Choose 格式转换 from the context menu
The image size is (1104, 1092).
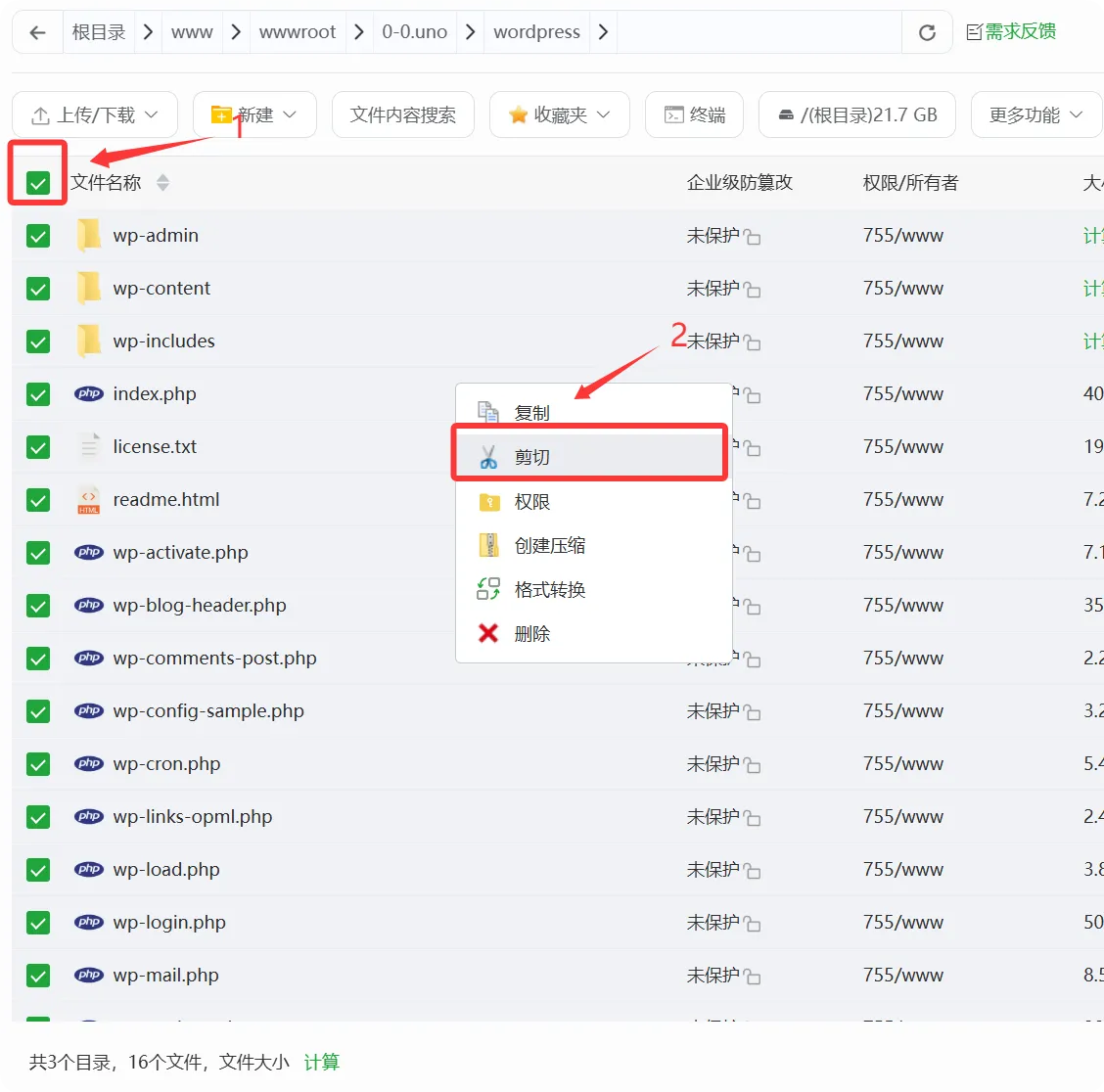coord(552,589)
